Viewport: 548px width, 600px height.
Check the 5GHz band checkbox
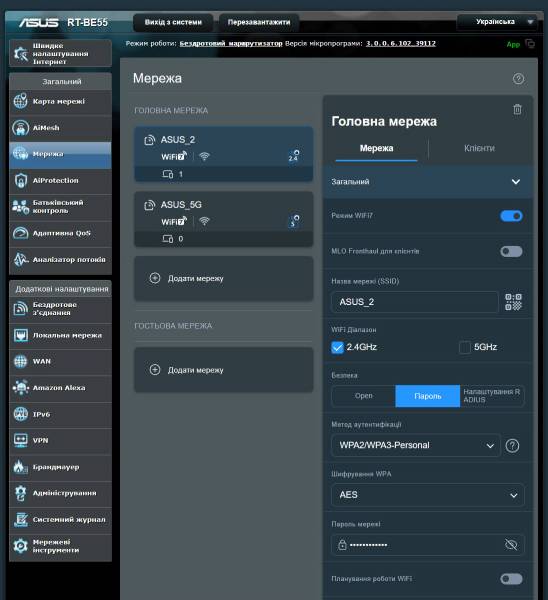[465, 347]
